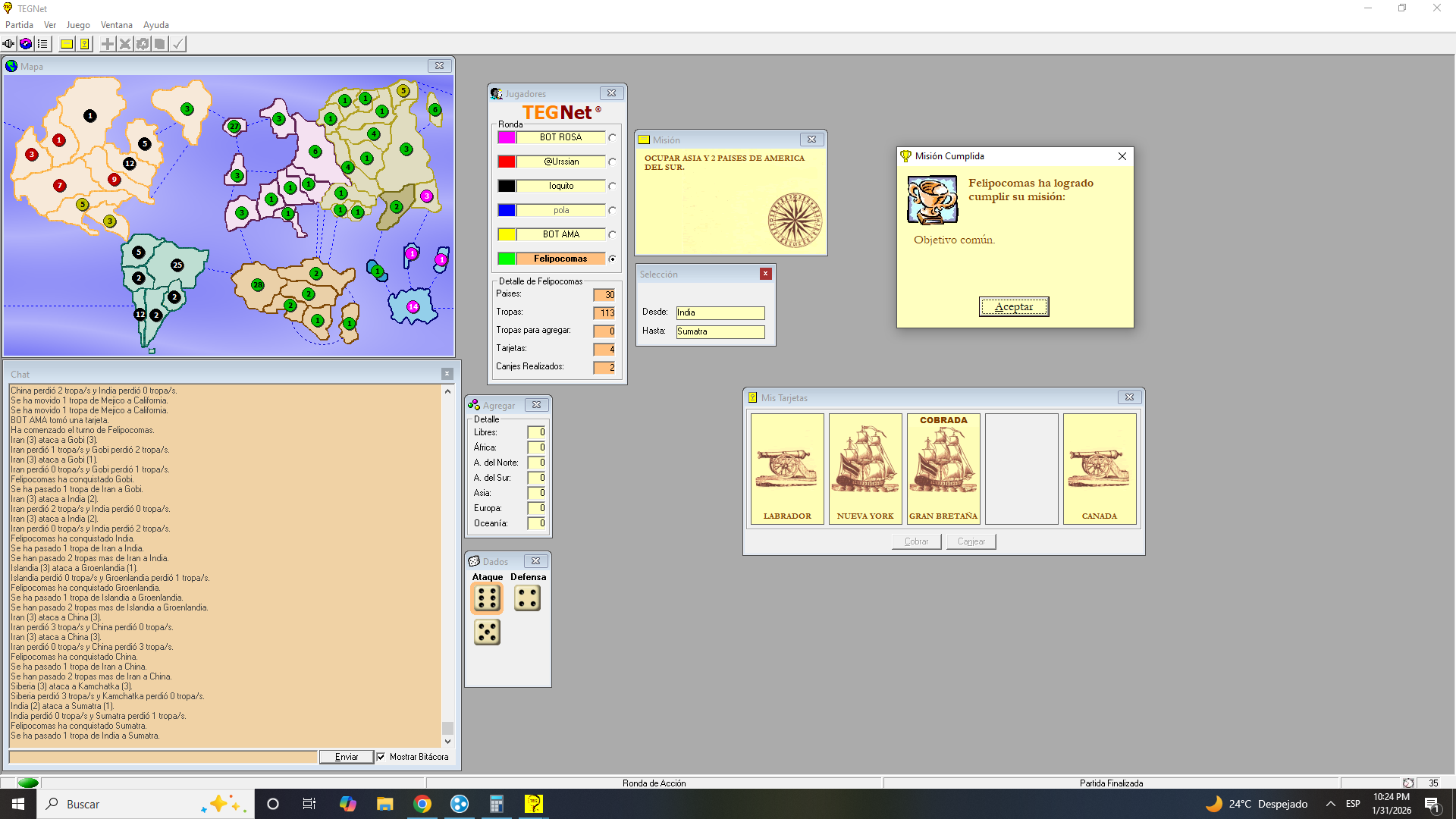This screenshot has width=1456, height=819.
Task: Click the plus add troops toolbar icon
Action: 108,44
